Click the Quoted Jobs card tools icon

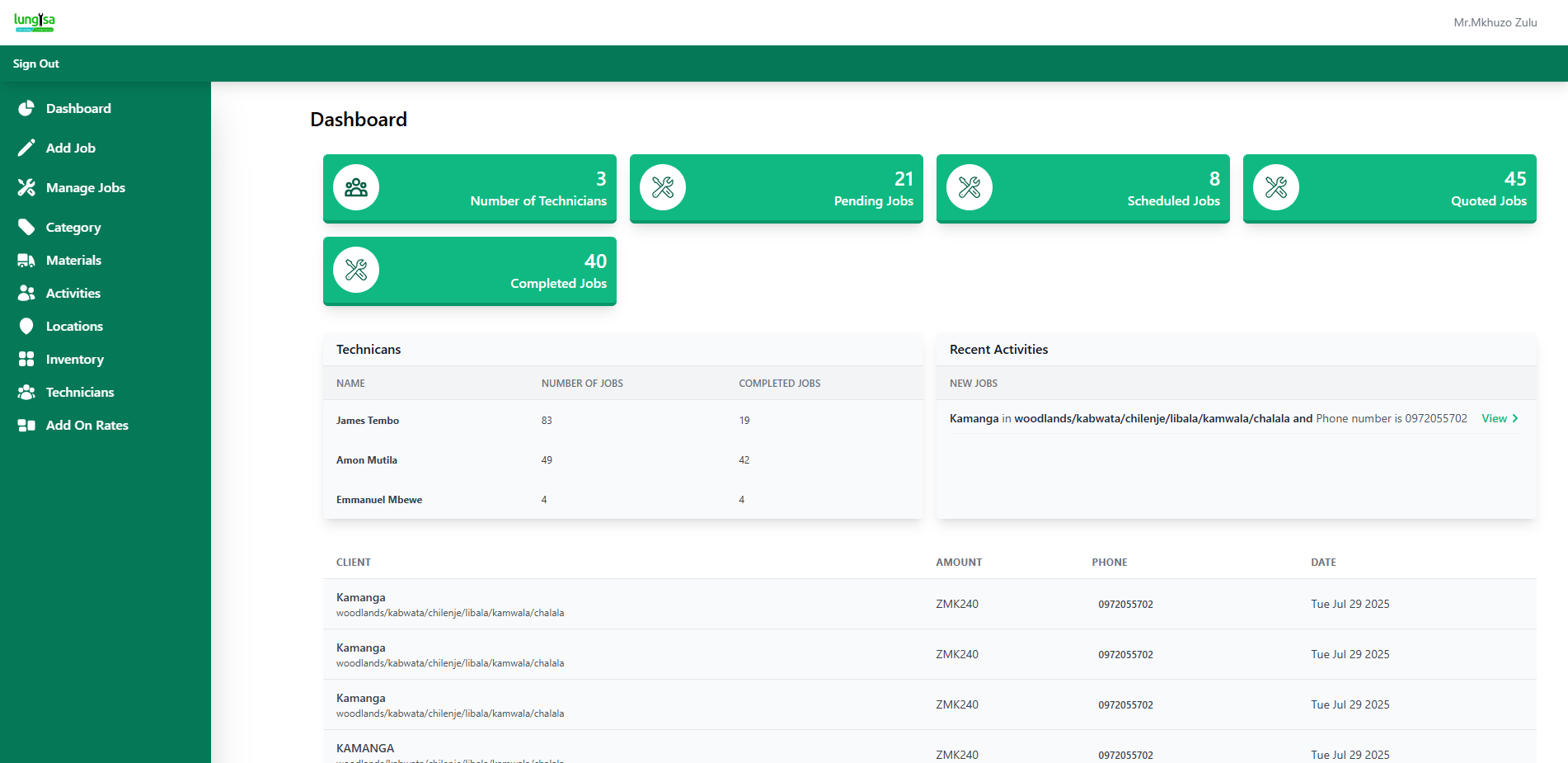1276,187
